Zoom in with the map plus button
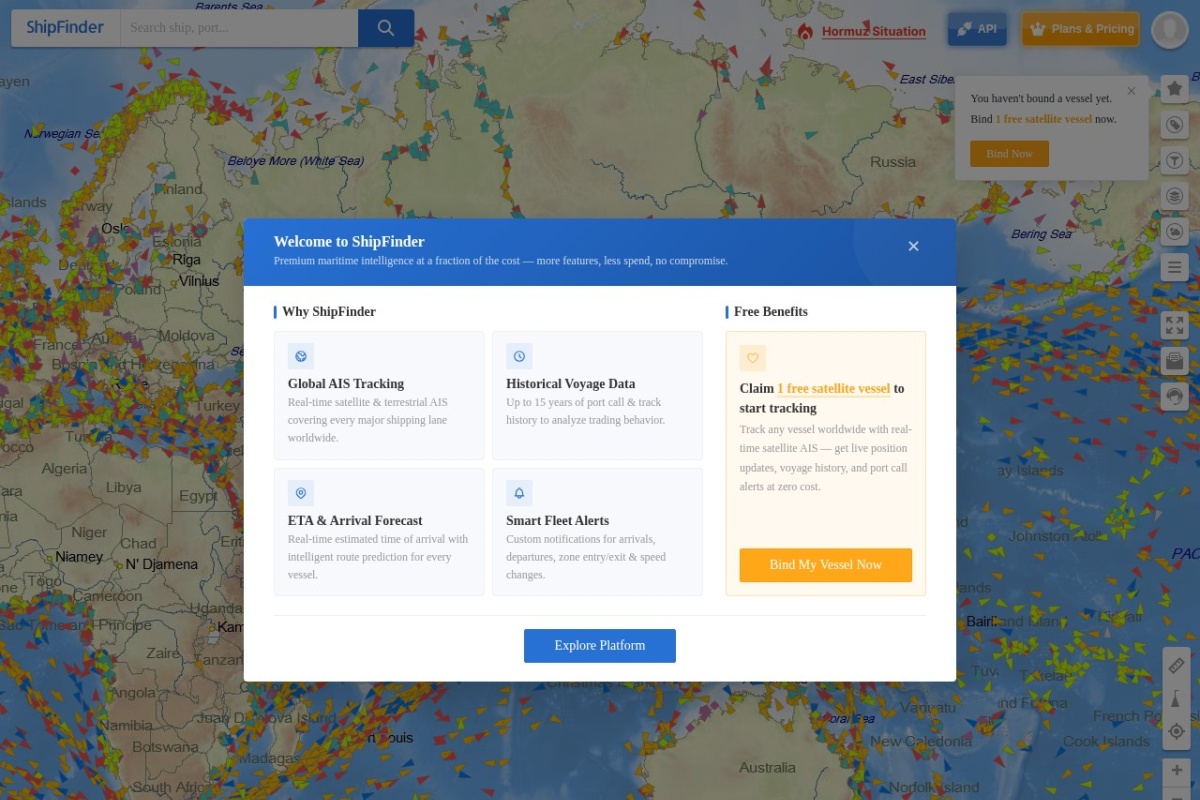This screenshot has width=1200, height=800. point(1176,771)
